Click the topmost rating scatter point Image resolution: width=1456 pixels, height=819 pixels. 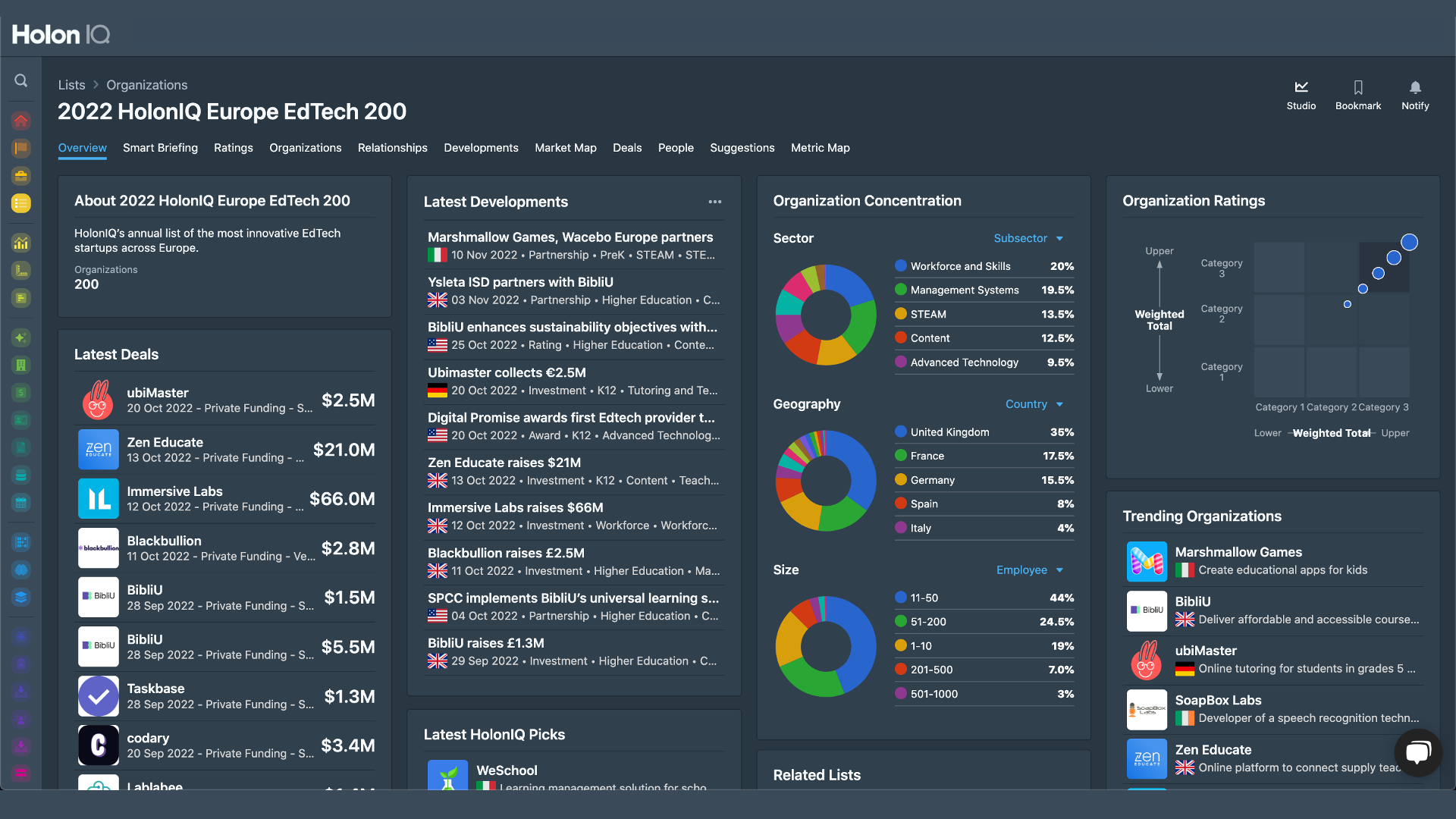(x=1409, y=242)
